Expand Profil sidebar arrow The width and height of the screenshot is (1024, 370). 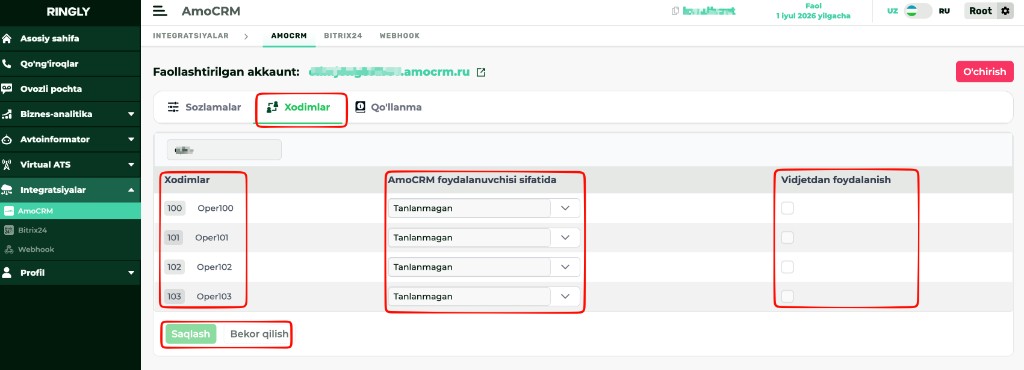[x=131, y=273]
